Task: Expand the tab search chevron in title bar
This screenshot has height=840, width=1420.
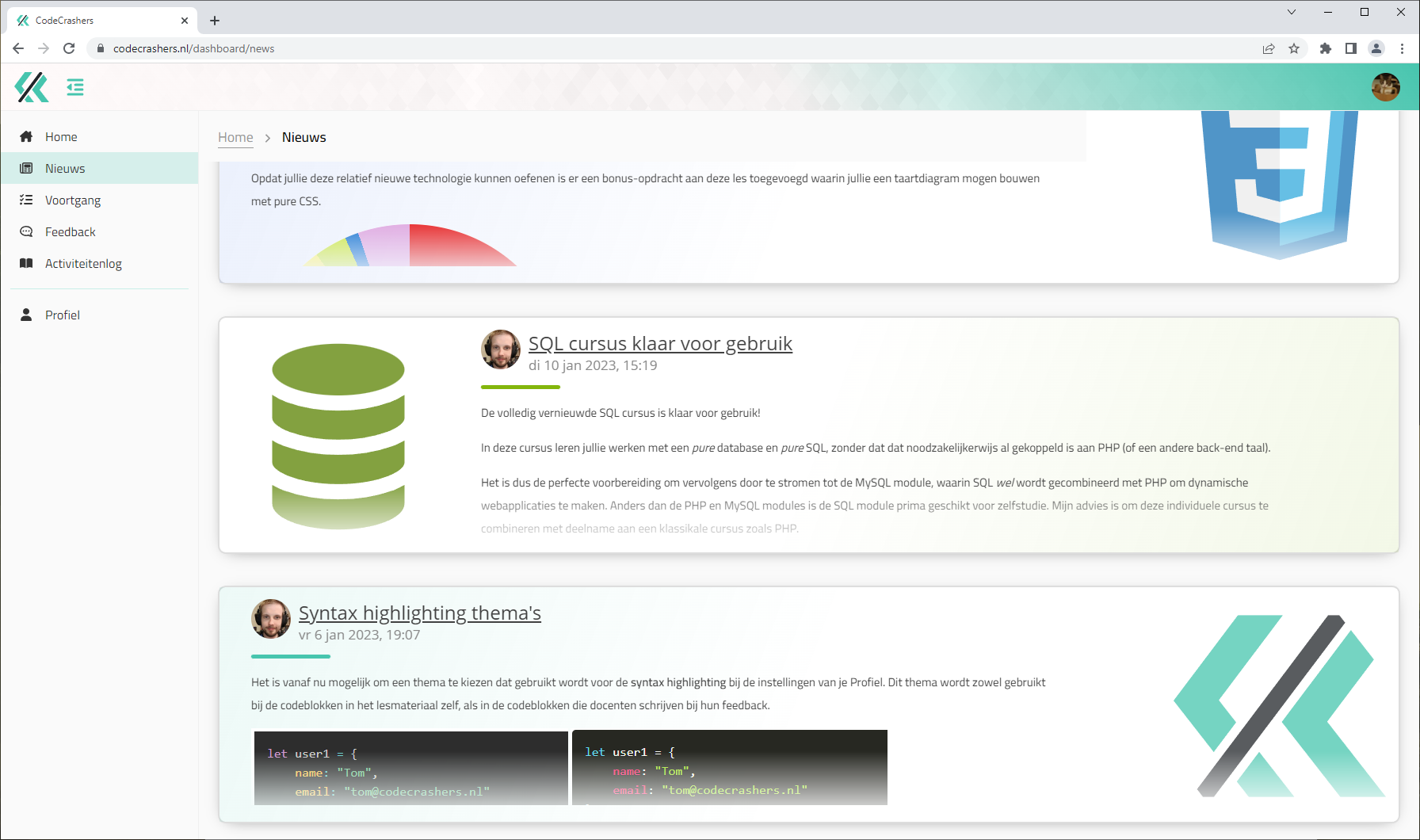Action: pos(1292,12)
